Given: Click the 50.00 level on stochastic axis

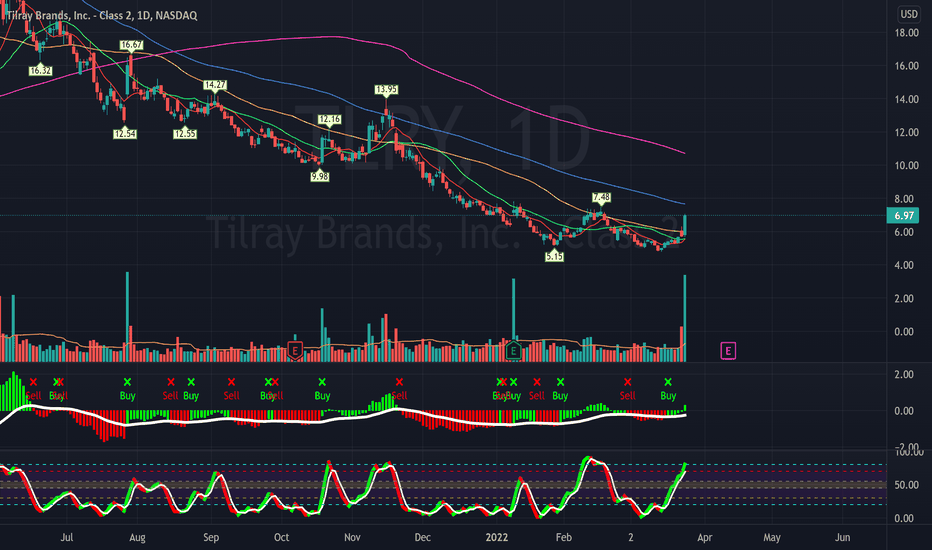Looking at the screenshot, I should [907, 485].
